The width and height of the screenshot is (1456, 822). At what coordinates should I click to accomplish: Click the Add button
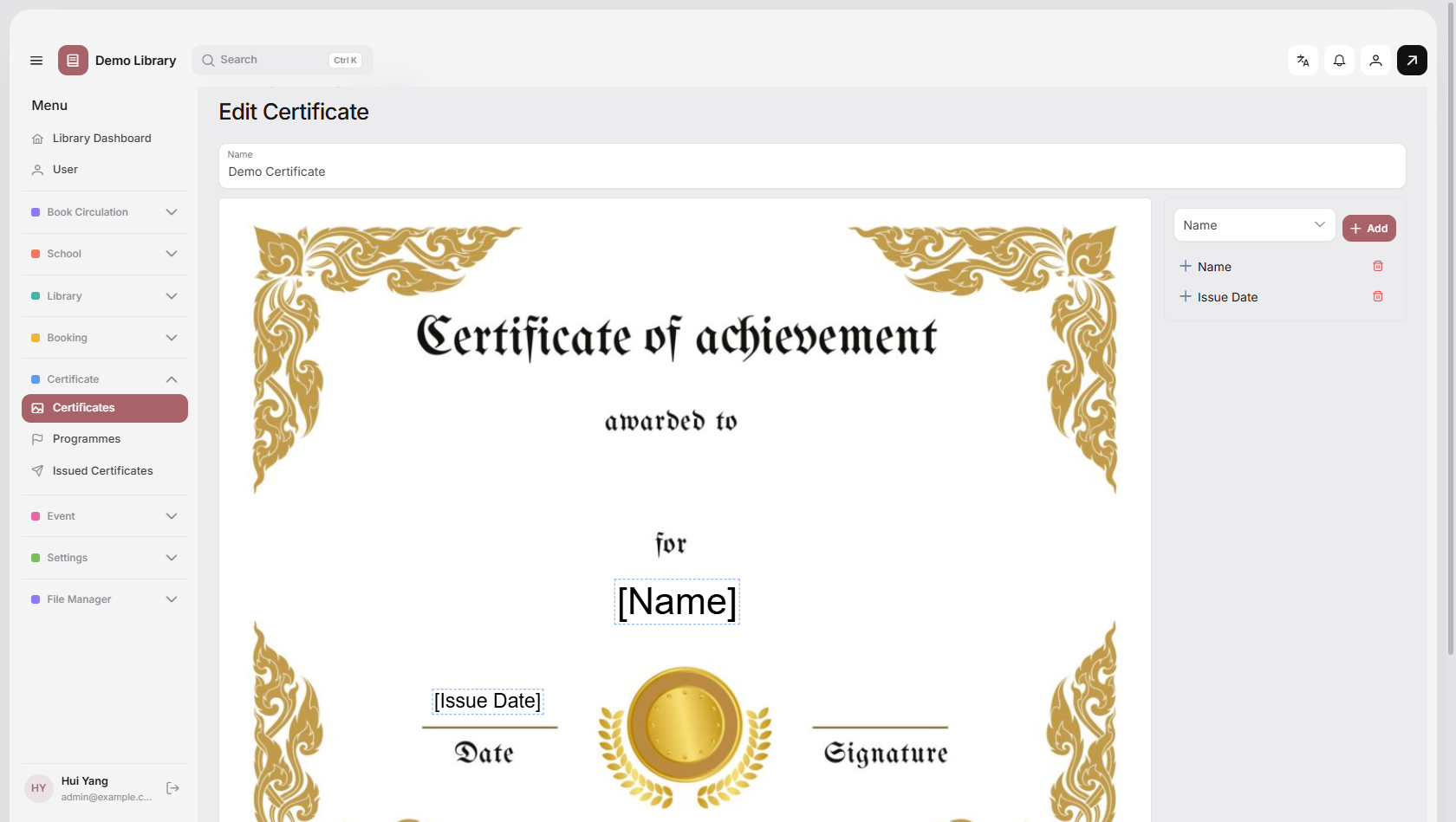[1368, 229]
